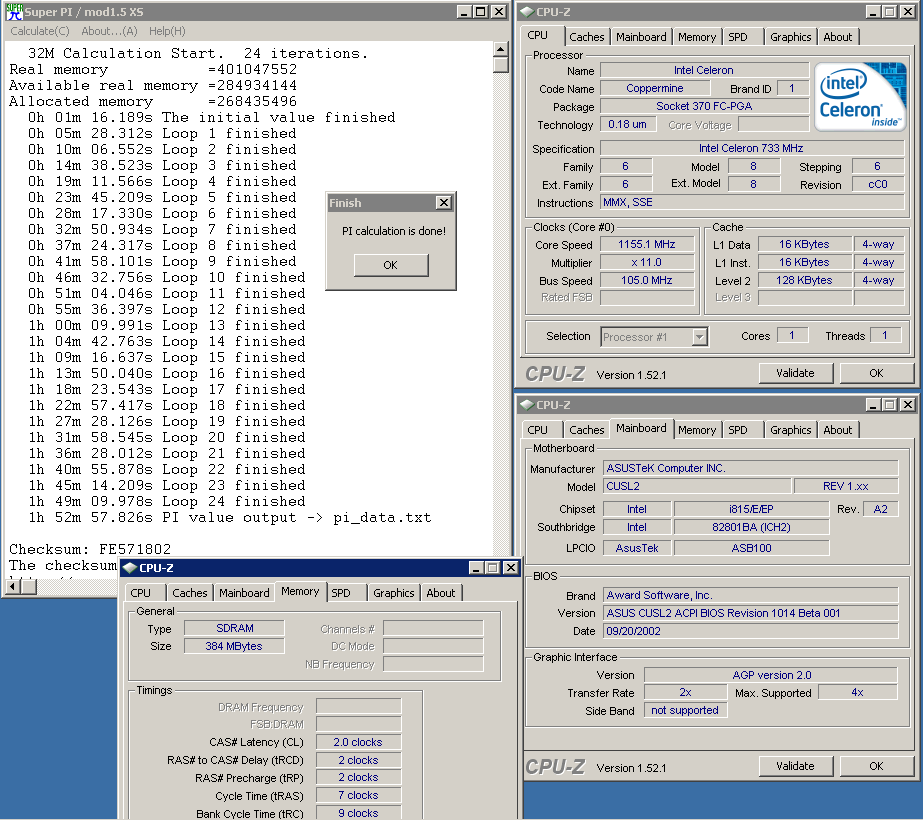Open SPD tab in the Memory timings window
The width and height of the screenshot is (923, 821).
coord(342,593)
